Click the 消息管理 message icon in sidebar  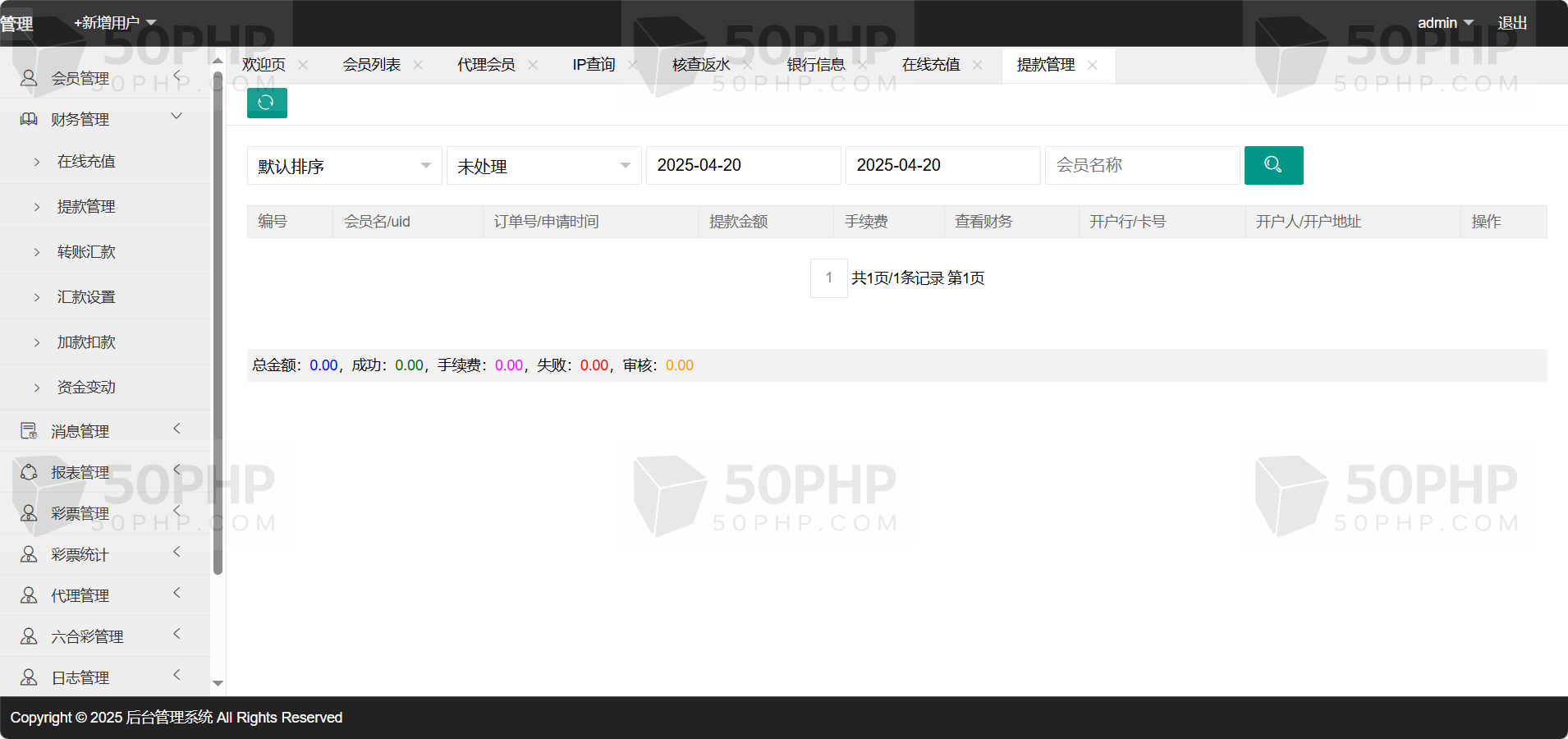pos(29,431)
